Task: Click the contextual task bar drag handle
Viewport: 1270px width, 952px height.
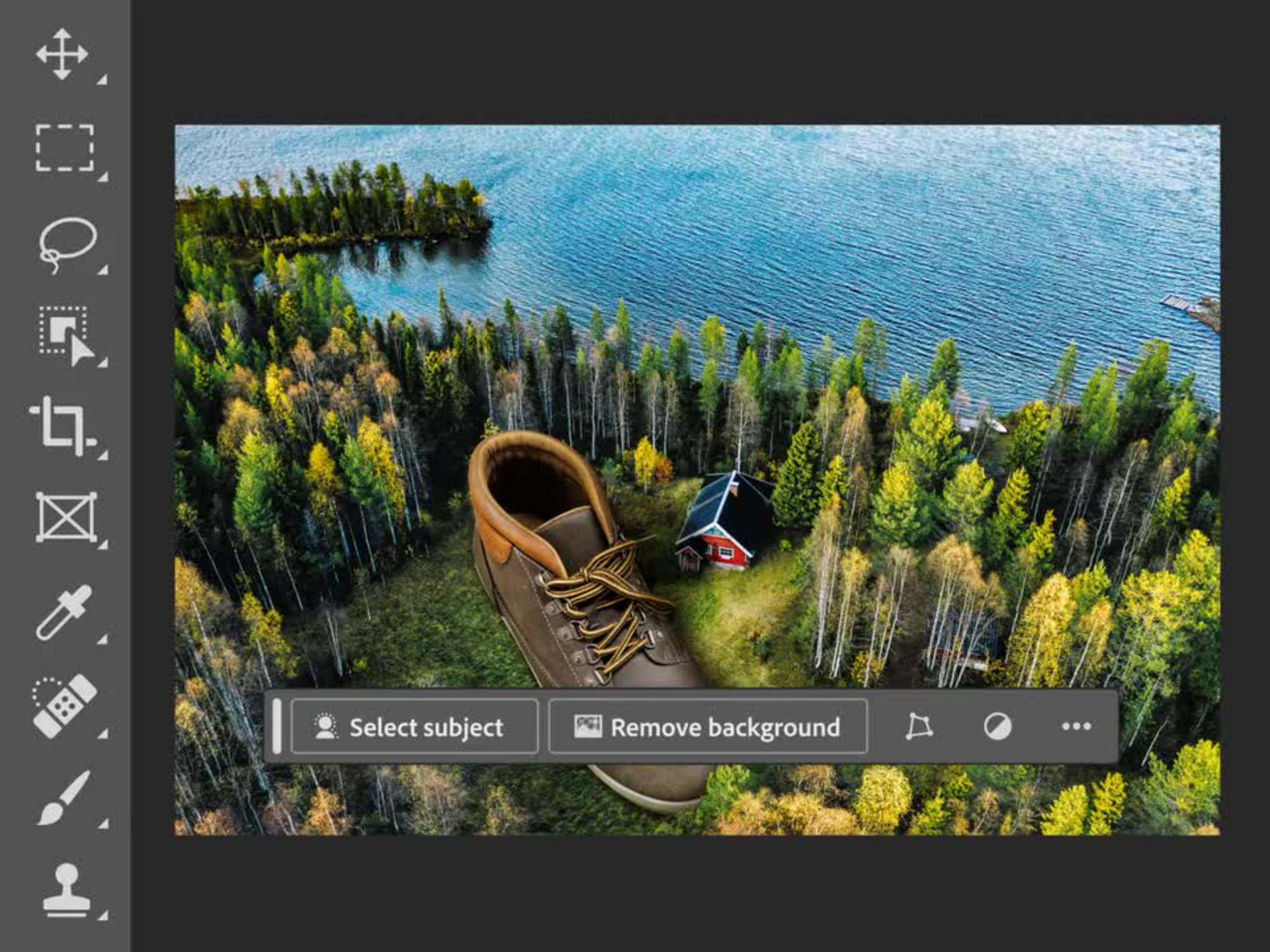Action: point(277,726)
